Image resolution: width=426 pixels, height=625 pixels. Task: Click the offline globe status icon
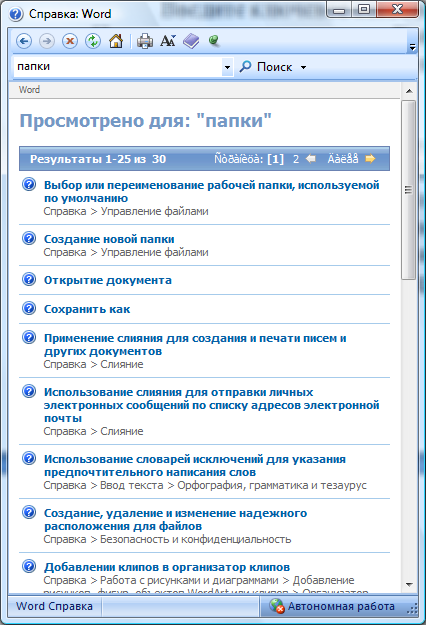click(276, 606)
